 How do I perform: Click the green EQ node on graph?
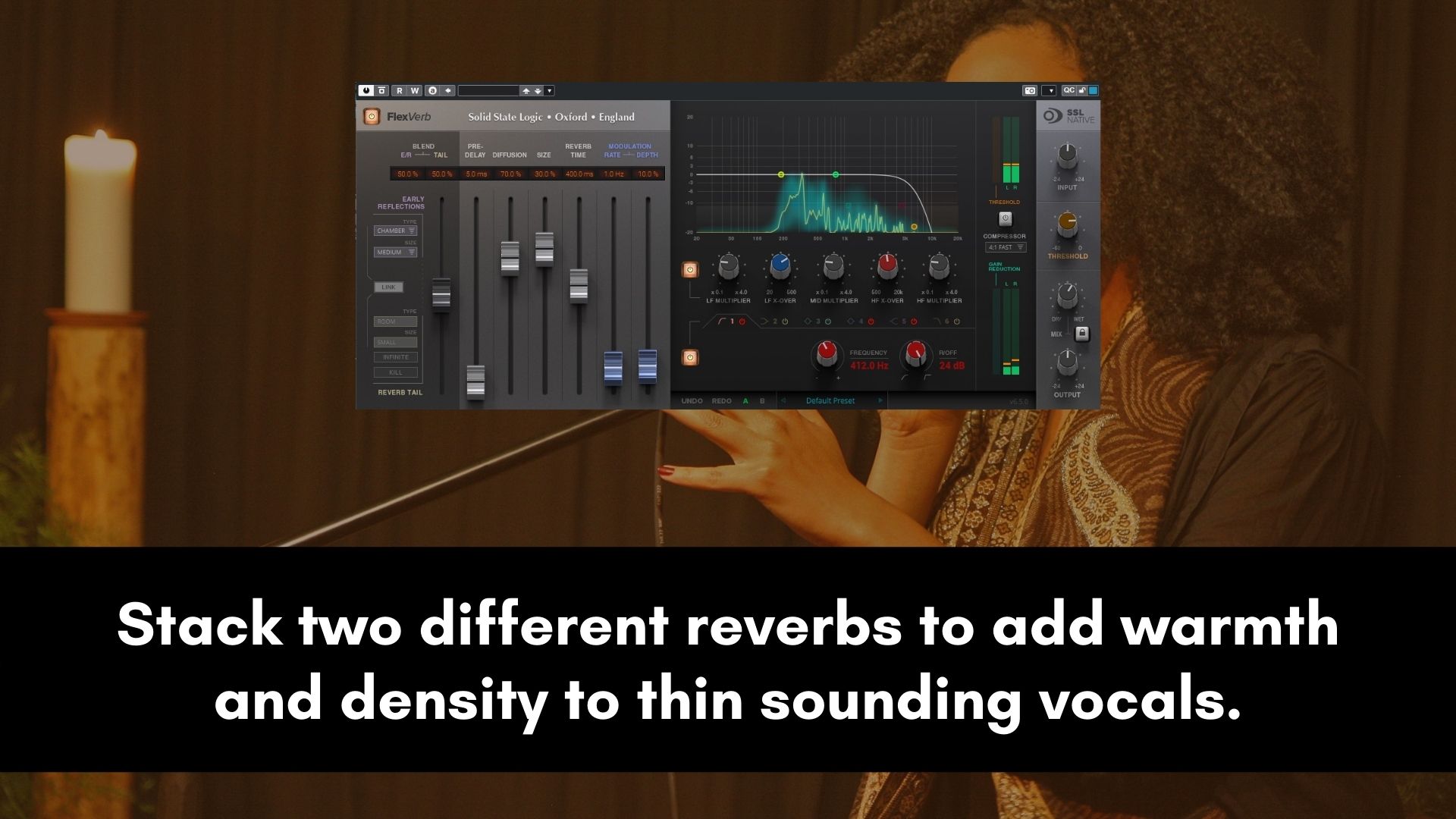point(836,174)
